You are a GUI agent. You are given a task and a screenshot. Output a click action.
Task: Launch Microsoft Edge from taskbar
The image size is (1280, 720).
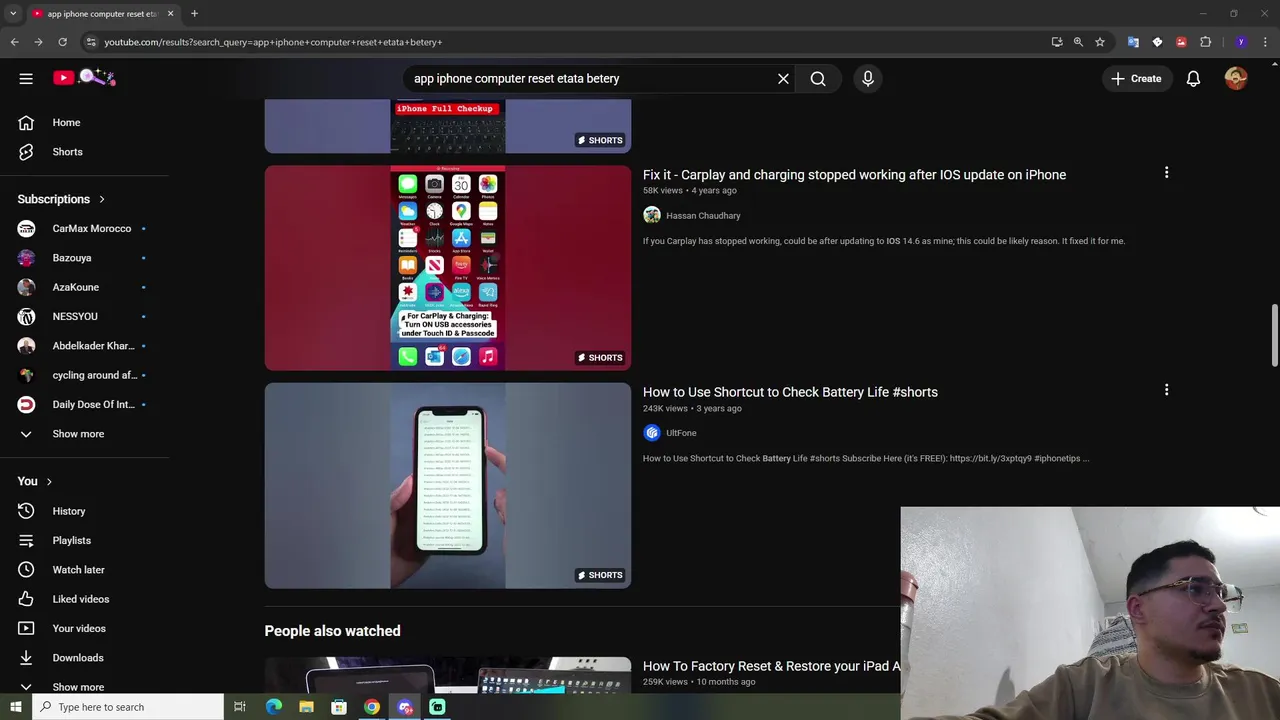pos(273,707)
